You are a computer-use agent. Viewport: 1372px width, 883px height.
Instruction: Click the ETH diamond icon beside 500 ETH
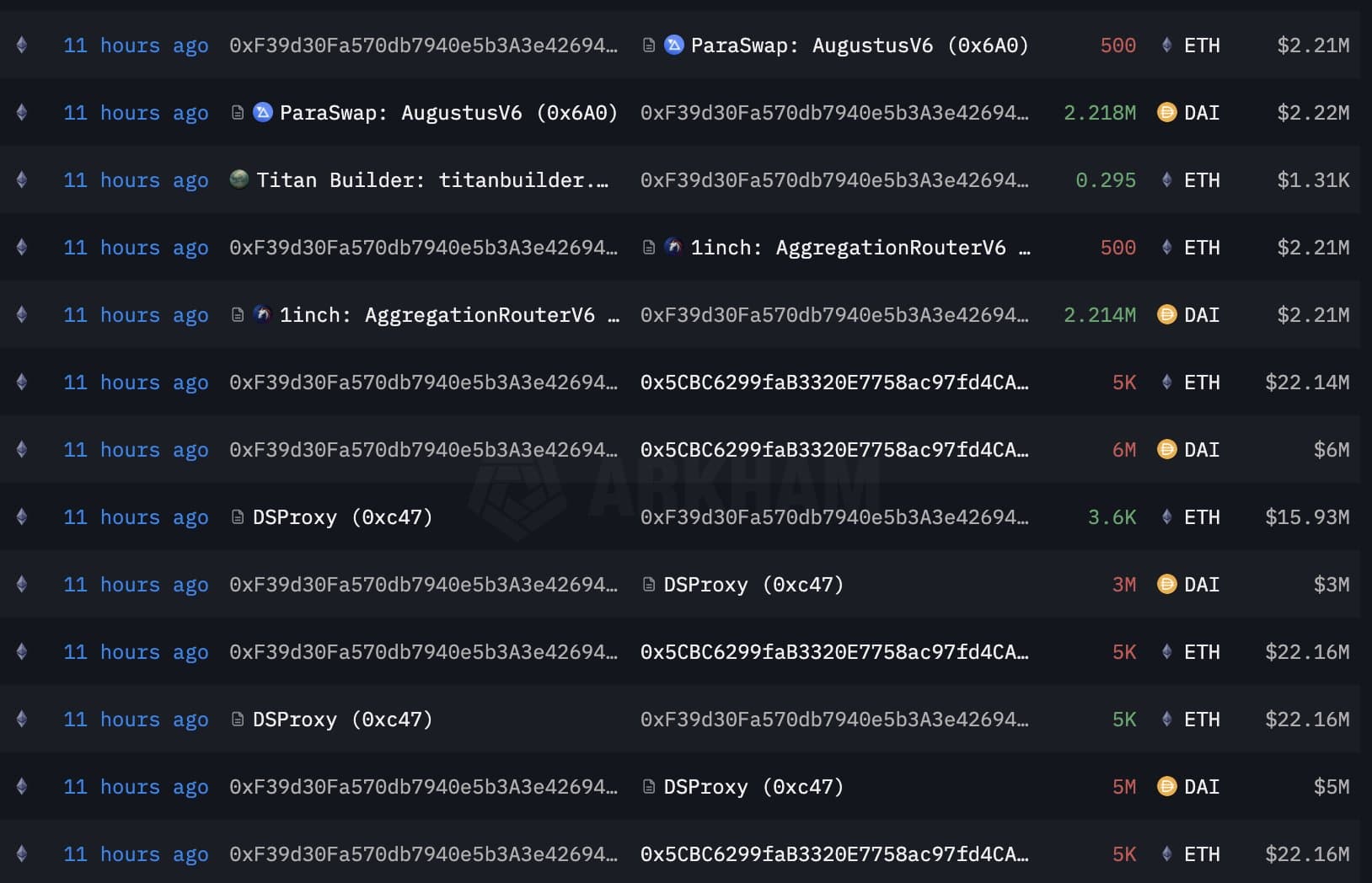(1166, 45)
